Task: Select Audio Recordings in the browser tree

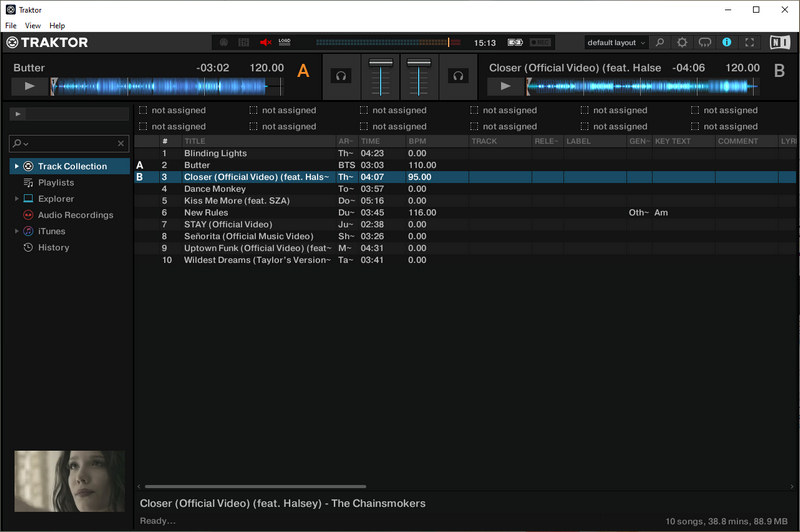Action: click(x=76, y=215)
